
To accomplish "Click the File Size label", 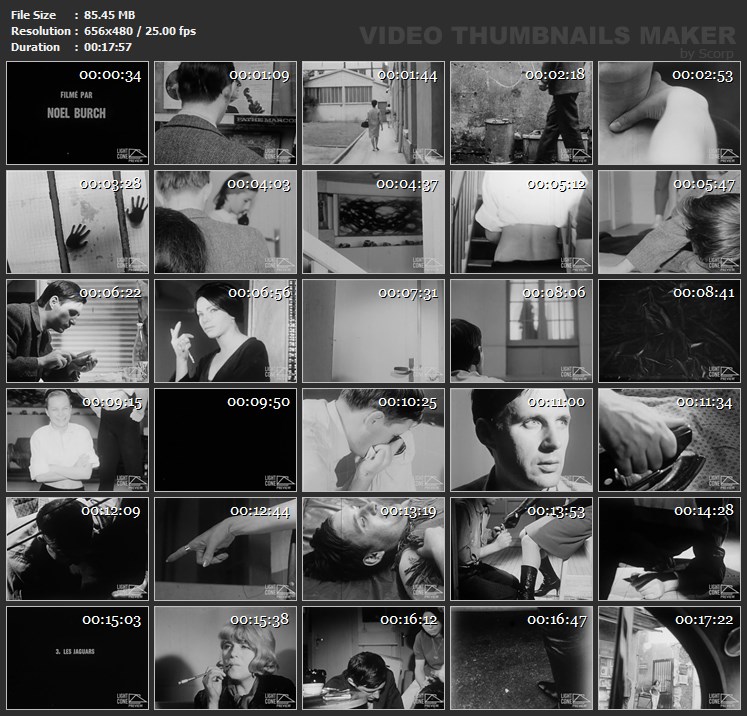I will pyautogui.click(x=33, y=15).
